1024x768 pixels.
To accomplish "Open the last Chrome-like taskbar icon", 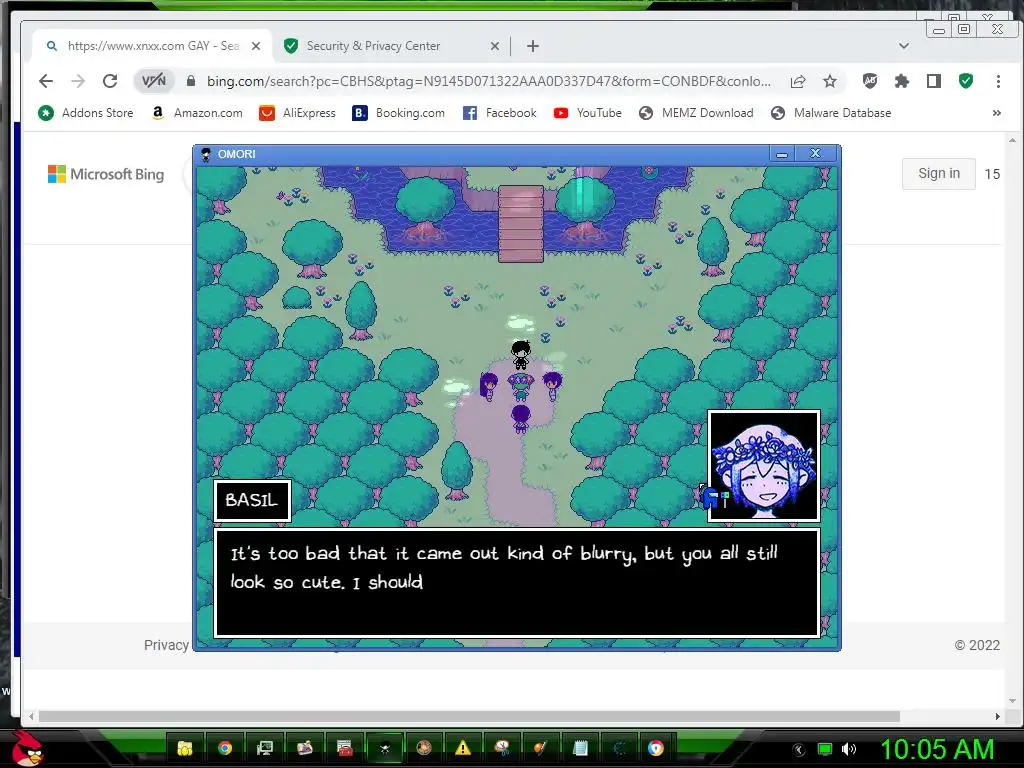I will [x=656, y=748].
